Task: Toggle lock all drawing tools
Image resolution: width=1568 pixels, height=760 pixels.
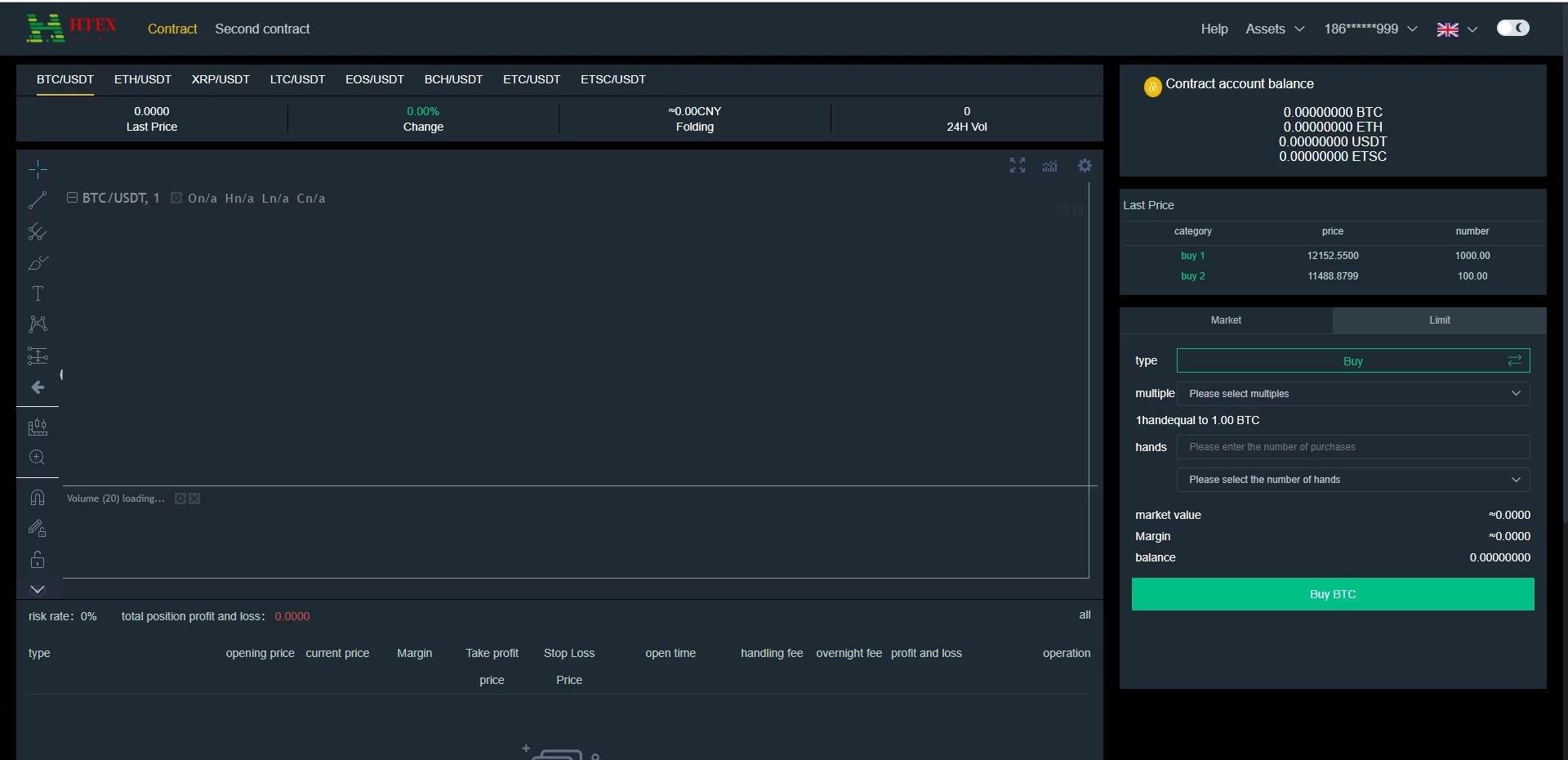Action: point(38,560)
